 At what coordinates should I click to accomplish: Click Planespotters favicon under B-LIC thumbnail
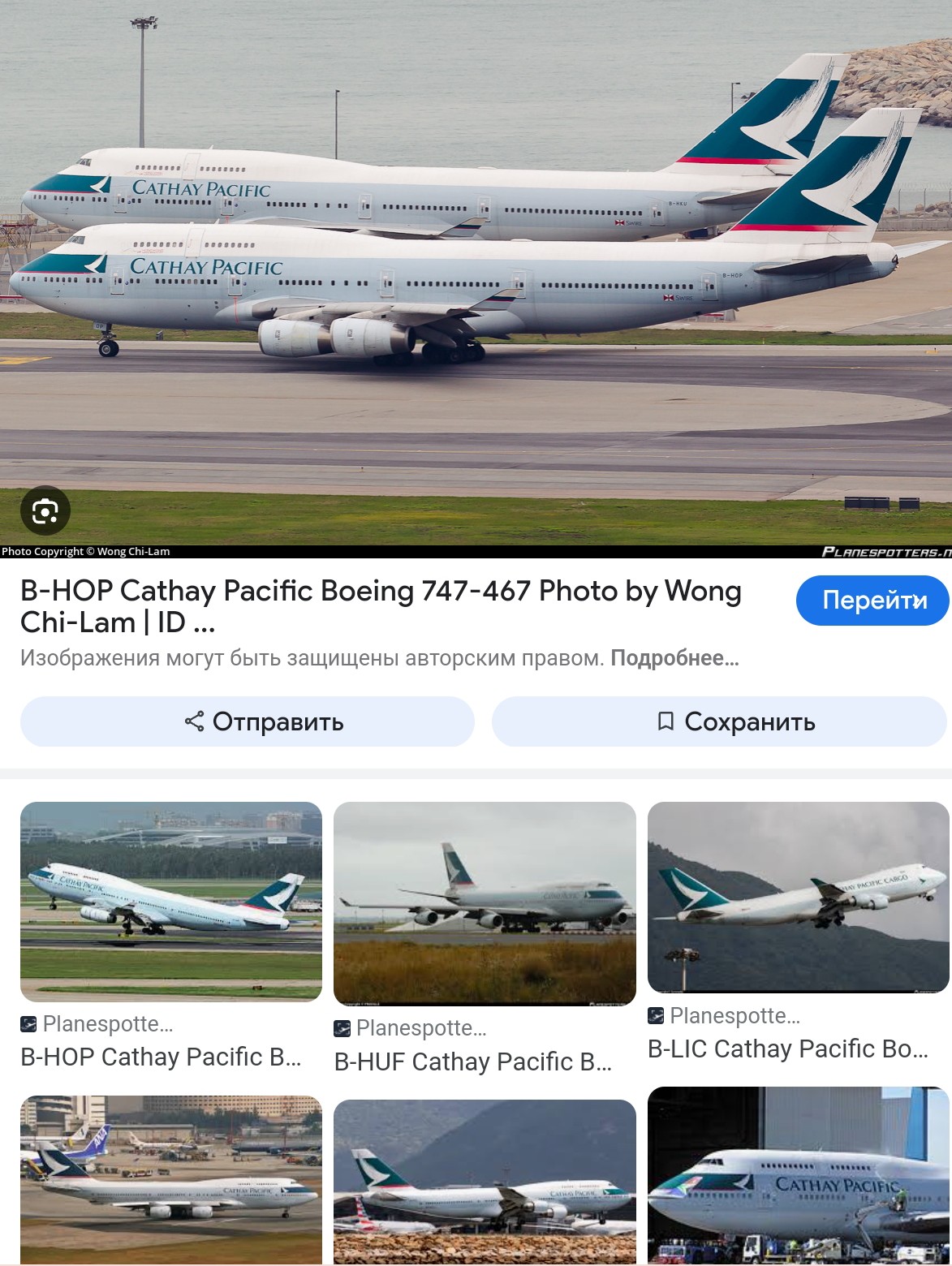click(x=656, y=1015)
